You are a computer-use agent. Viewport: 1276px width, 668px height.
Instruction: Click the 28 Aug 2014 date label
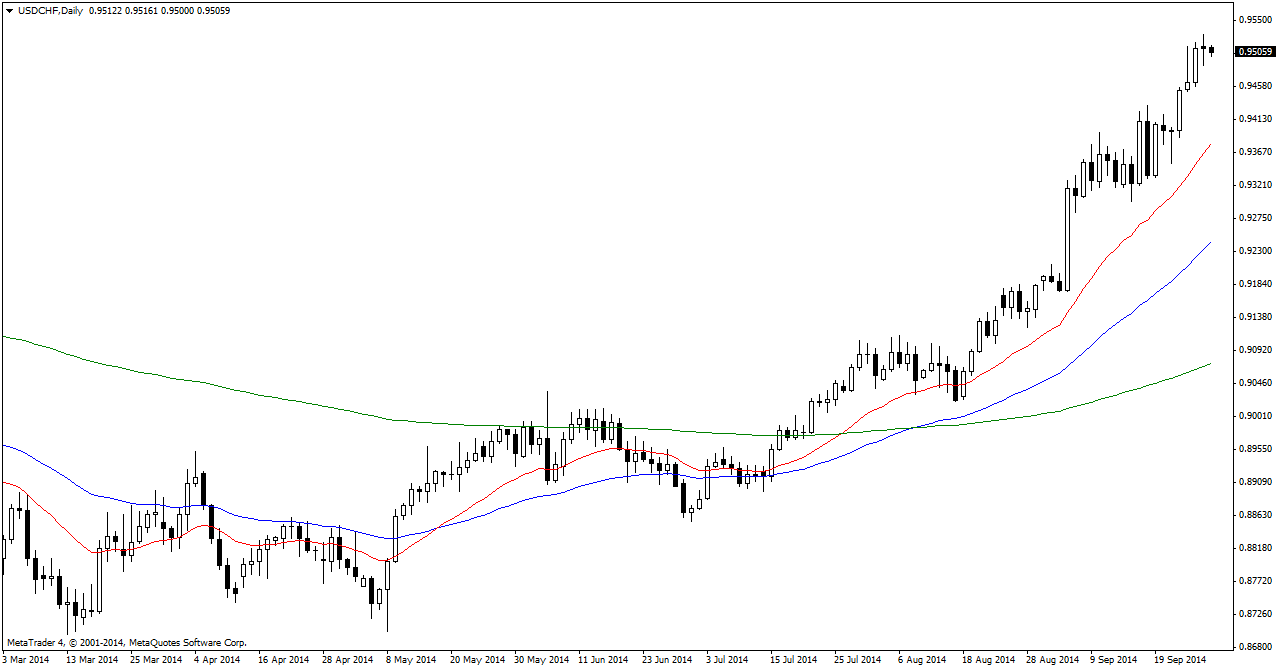pos(1051,660)
